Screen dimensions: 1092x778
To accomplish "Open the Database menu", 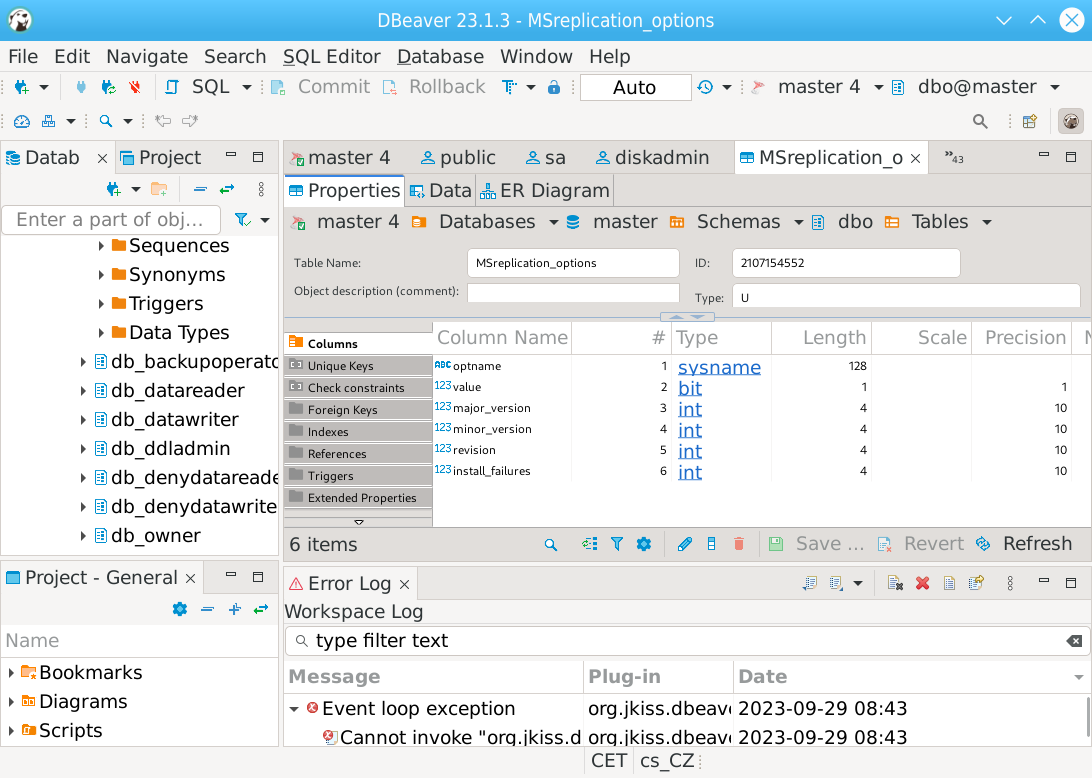I will (440, 56).
